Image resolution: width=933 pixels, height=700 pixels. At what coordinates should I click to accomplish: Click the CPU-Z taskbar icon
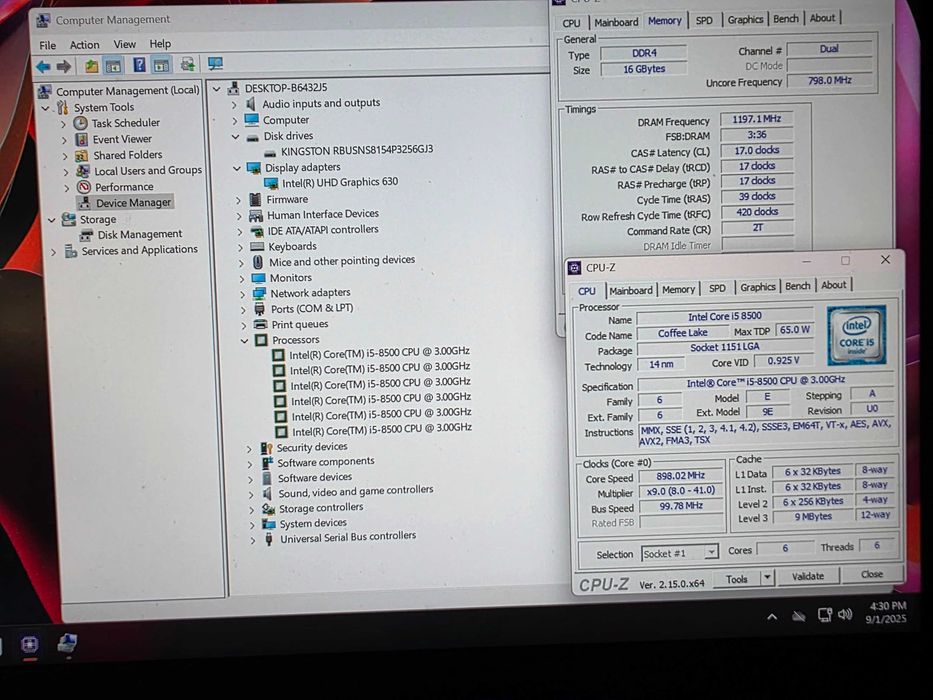pos(30,645)
